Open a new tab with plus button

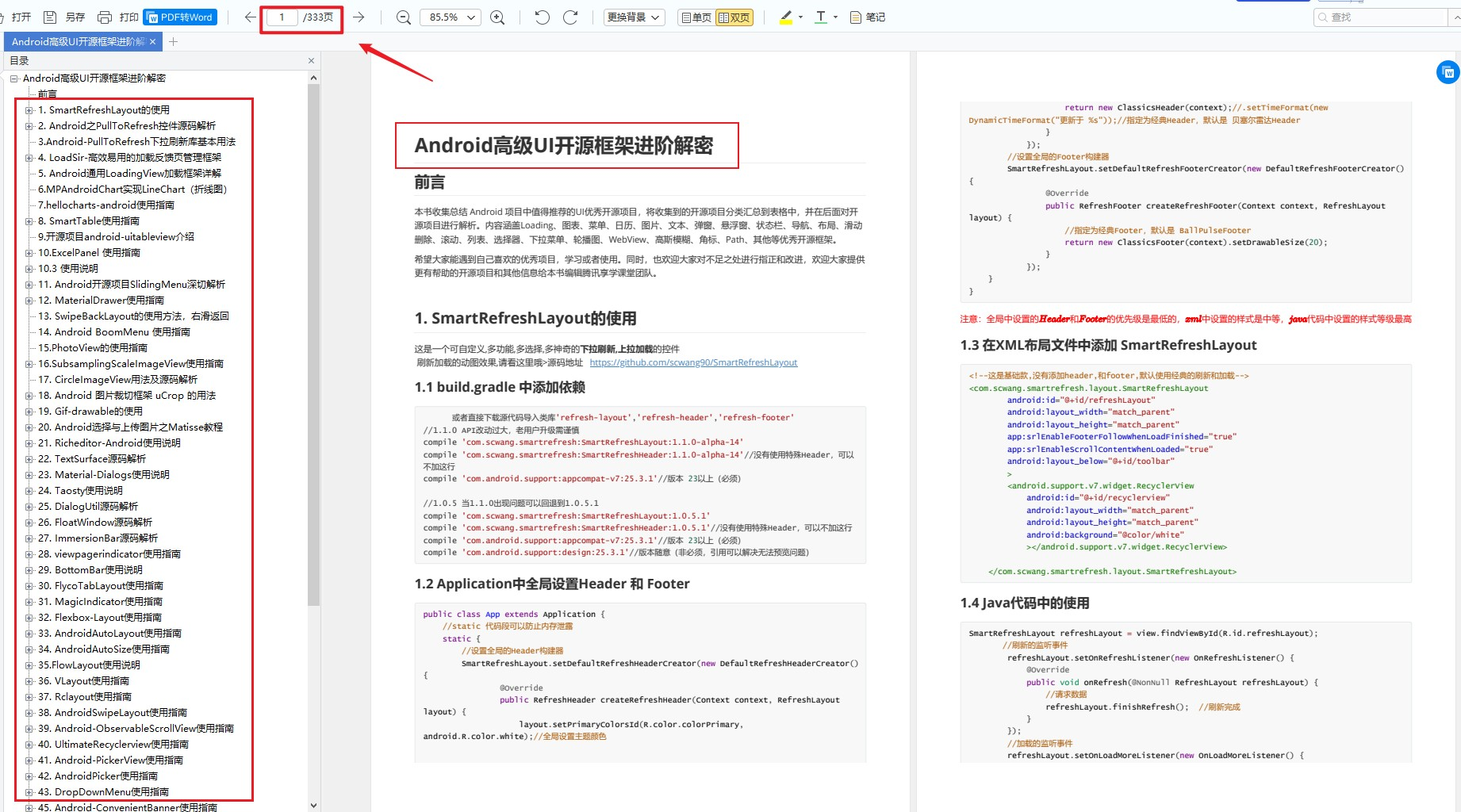pyautogui.click(x=173, y=41)
